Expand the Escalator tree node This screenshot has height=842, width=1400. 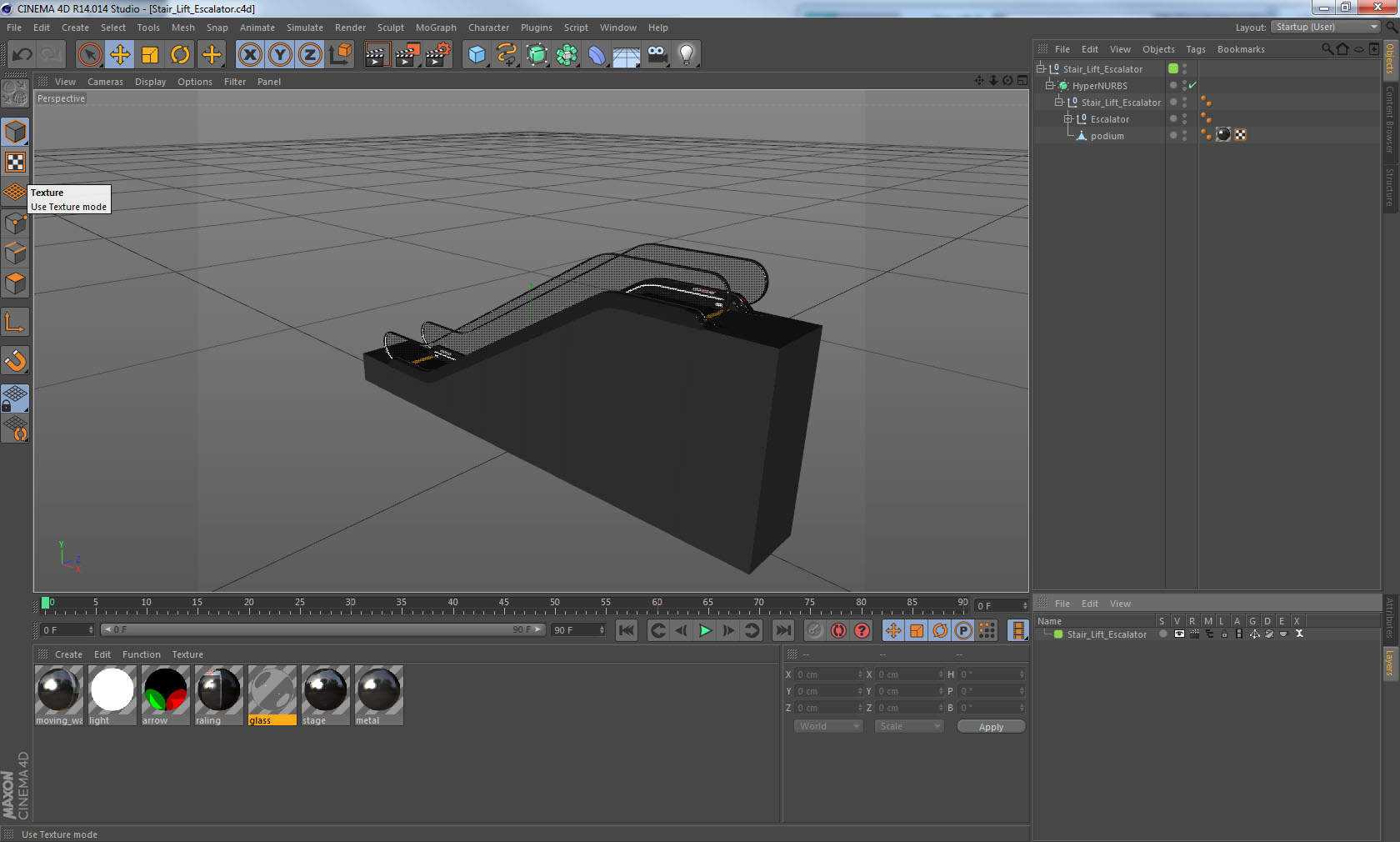[x=1068, y=118]
